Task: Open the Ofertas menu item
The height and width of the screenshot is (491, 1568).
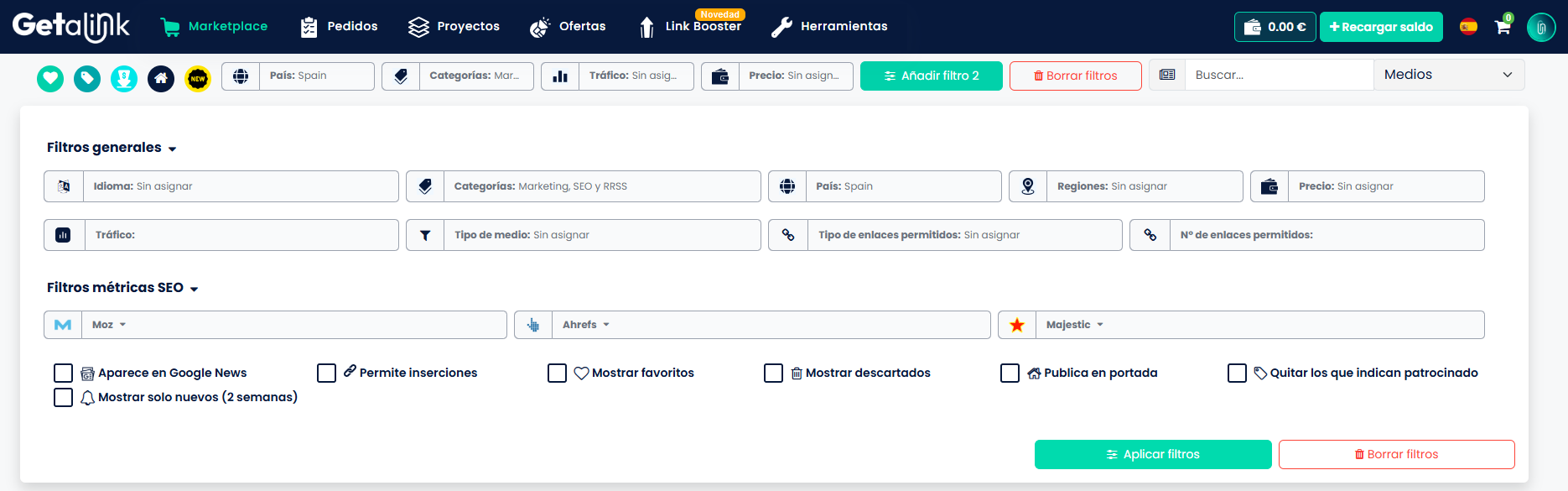Action: 568,27
